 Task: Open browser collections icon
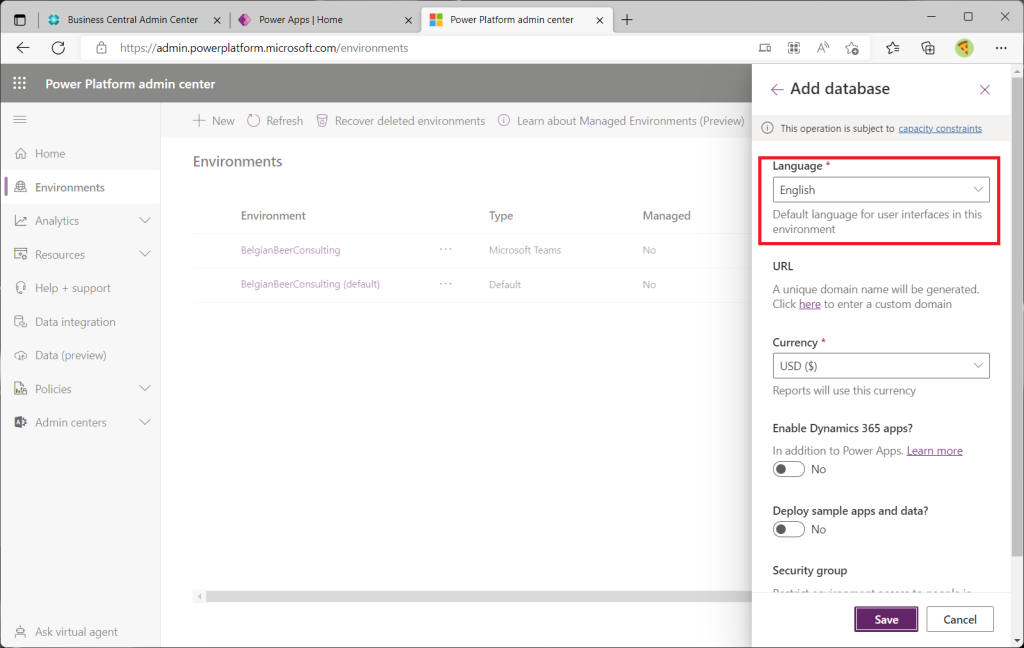[x=928, y=48]
